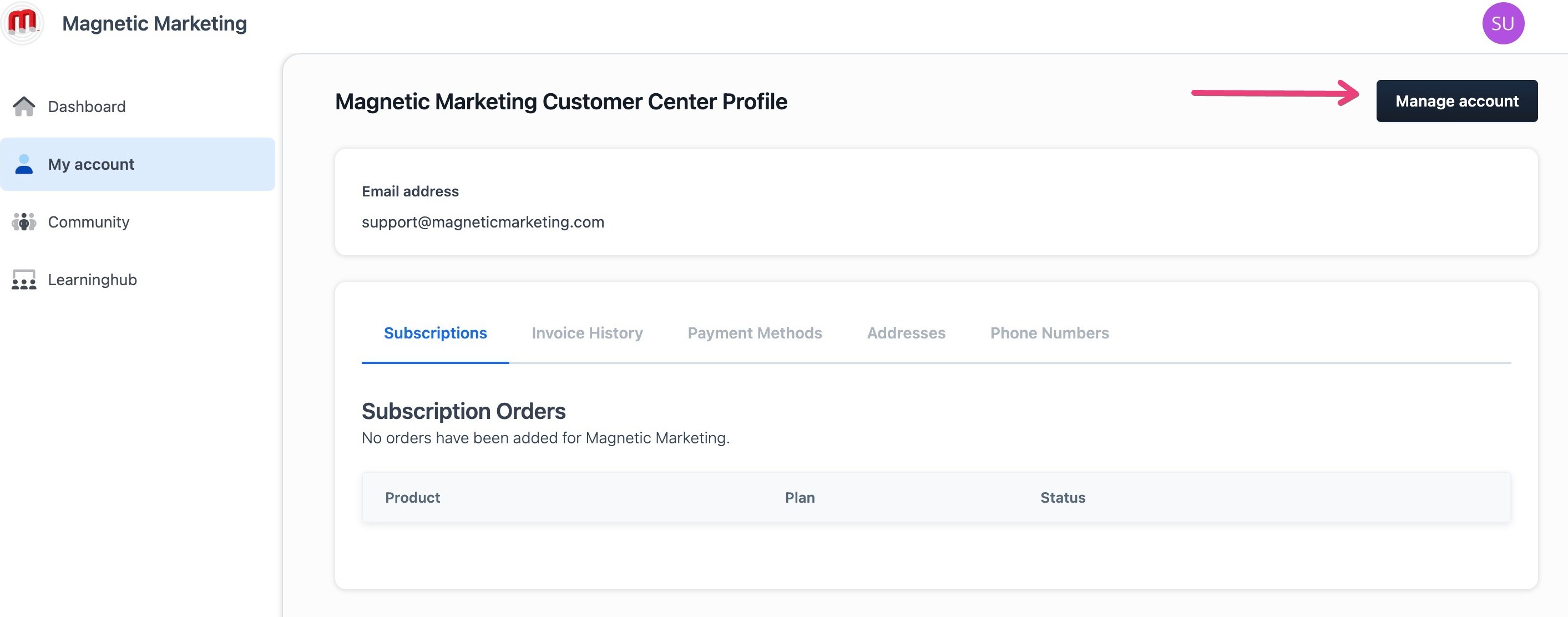The image size is (1568, 617).
Task: Select the Payment Methods tab
Action: pos(754,333)
